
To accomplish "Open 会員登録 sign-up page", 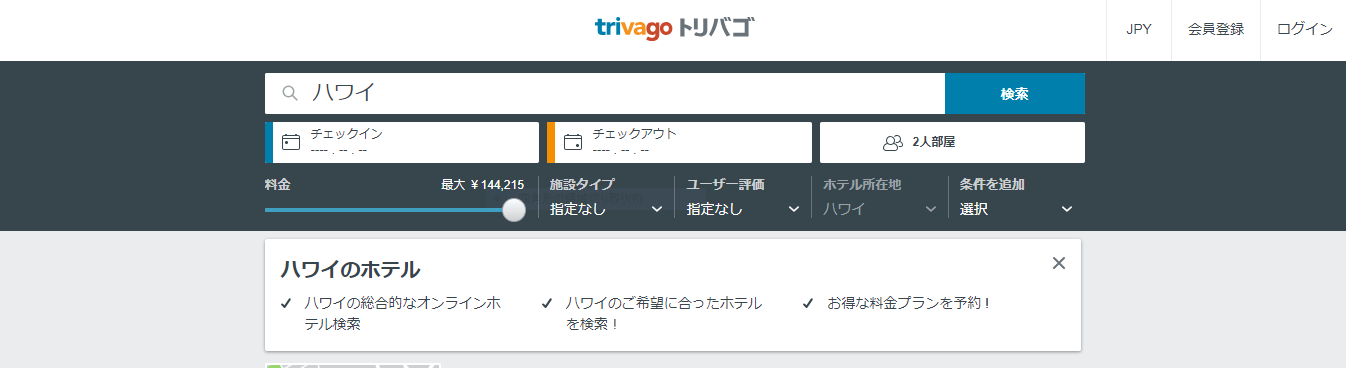I will 1216,30.
